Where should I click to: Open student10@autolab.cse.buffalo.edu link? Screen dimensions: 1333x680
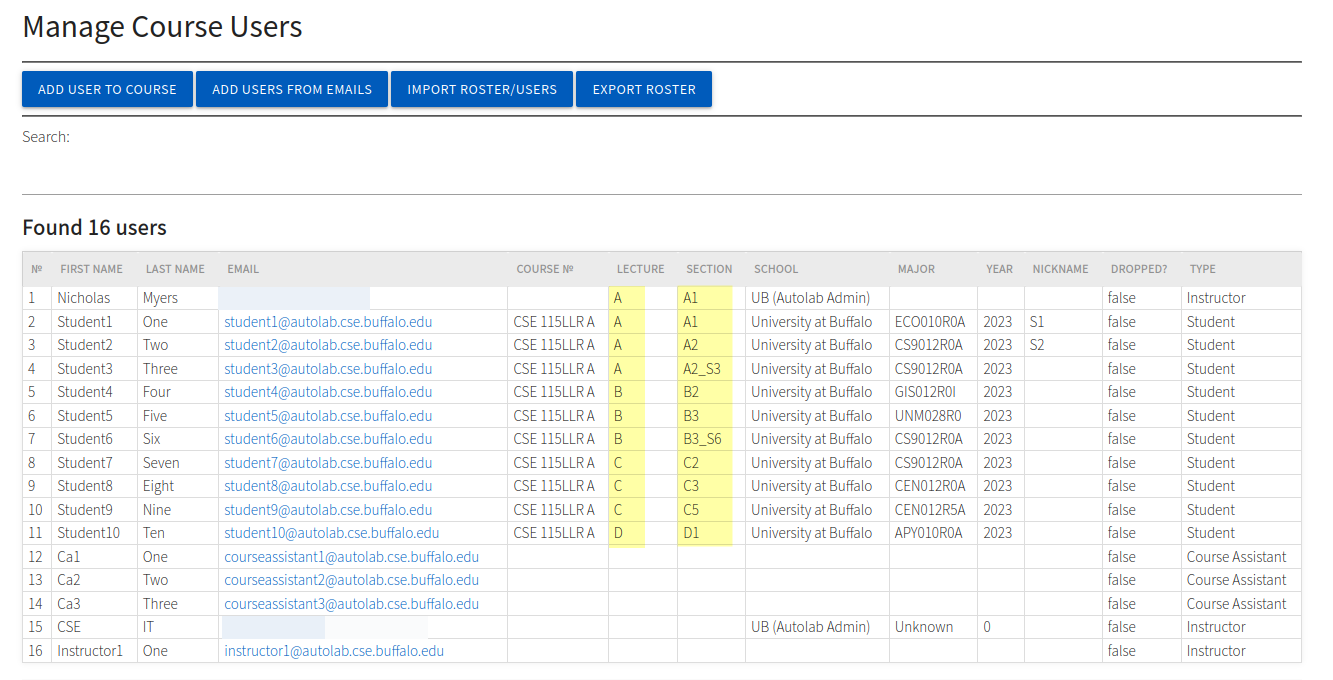(x=332, y=533)
